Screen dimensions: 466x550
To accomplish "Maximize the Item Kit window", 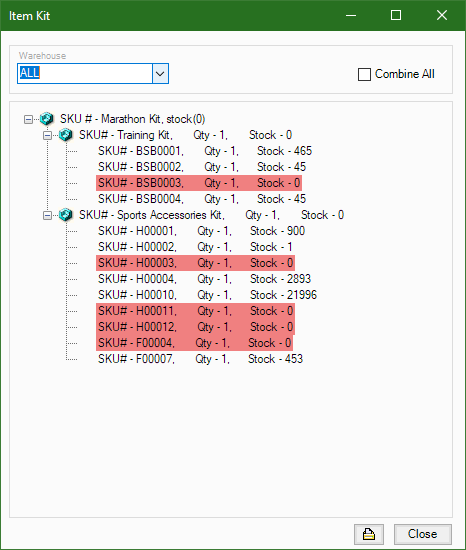I will click(396, 15).
